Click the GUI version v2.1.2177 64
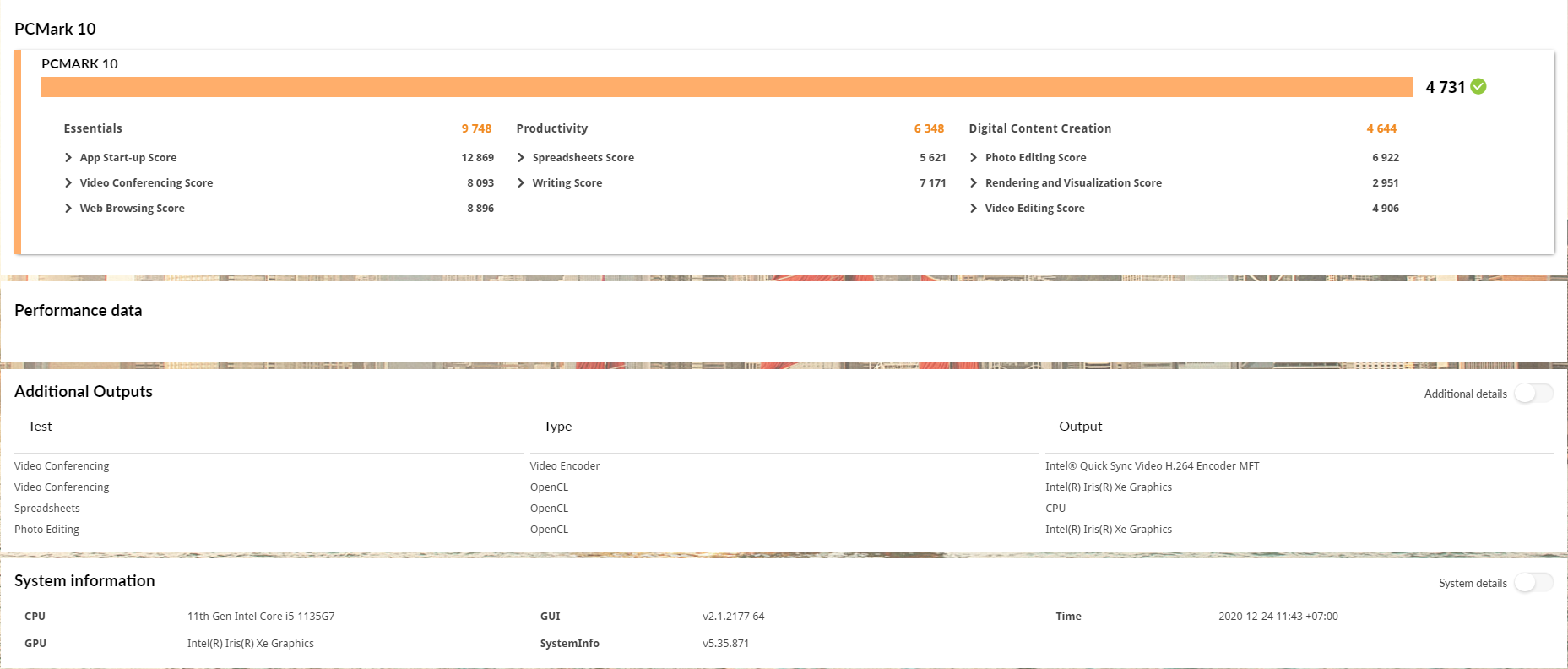The width and height of the screenshot is (1568, 669). pyautogui.click(x=734, y=617)
